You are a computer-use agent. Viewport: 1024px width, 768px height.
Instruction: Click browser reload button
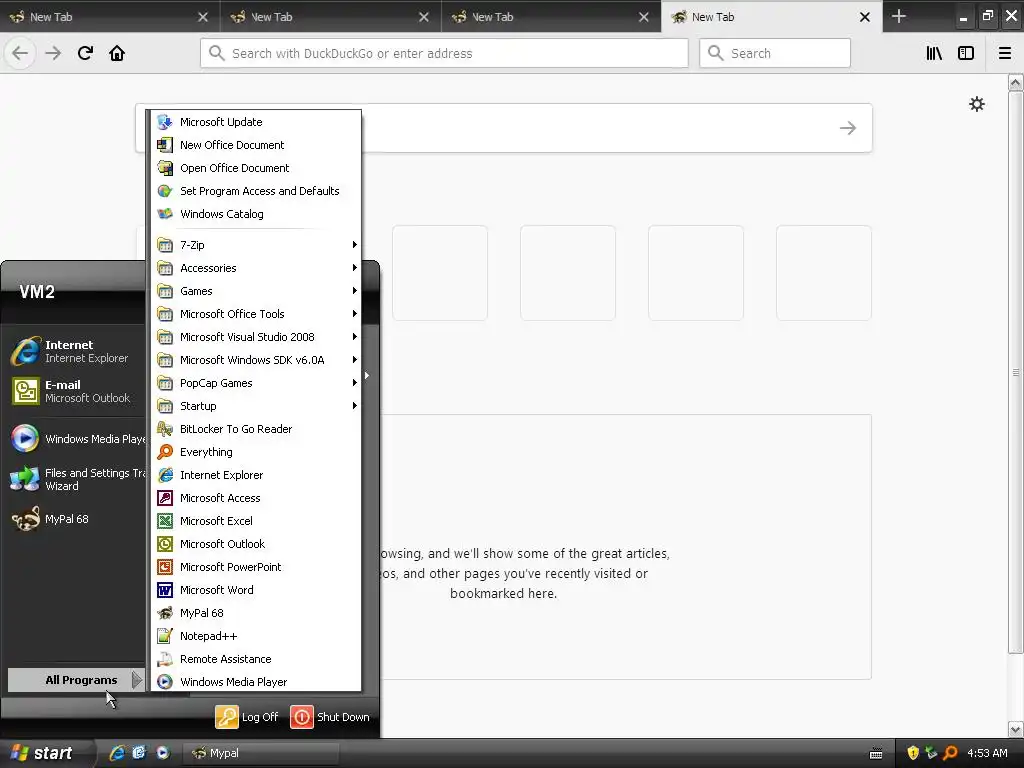click(x=85, y=53)
